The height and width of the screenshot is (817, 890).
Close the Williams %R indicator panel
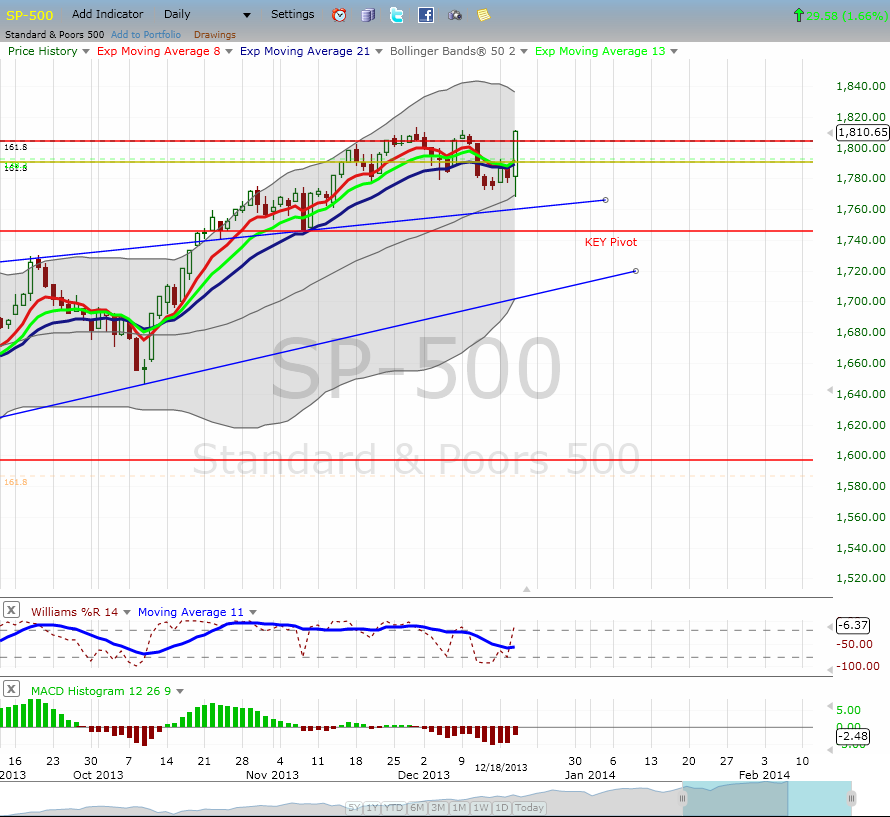click(x=11, y=610)
